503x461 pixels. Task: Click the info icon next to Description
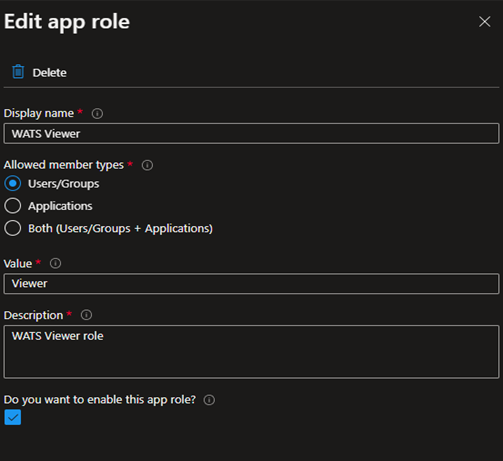point(86,315)
